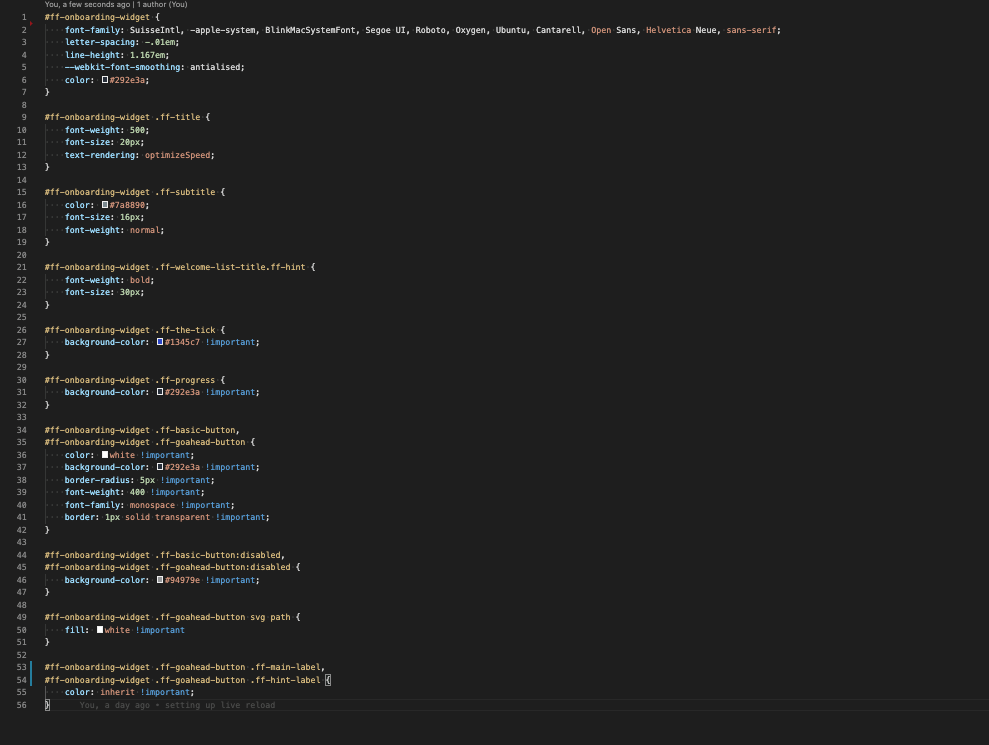The height and width of the screenshot is (745, 989).
Task: Open the swatch next to #1345c7 in .ff-the-tick
Action: pos(160,342)
